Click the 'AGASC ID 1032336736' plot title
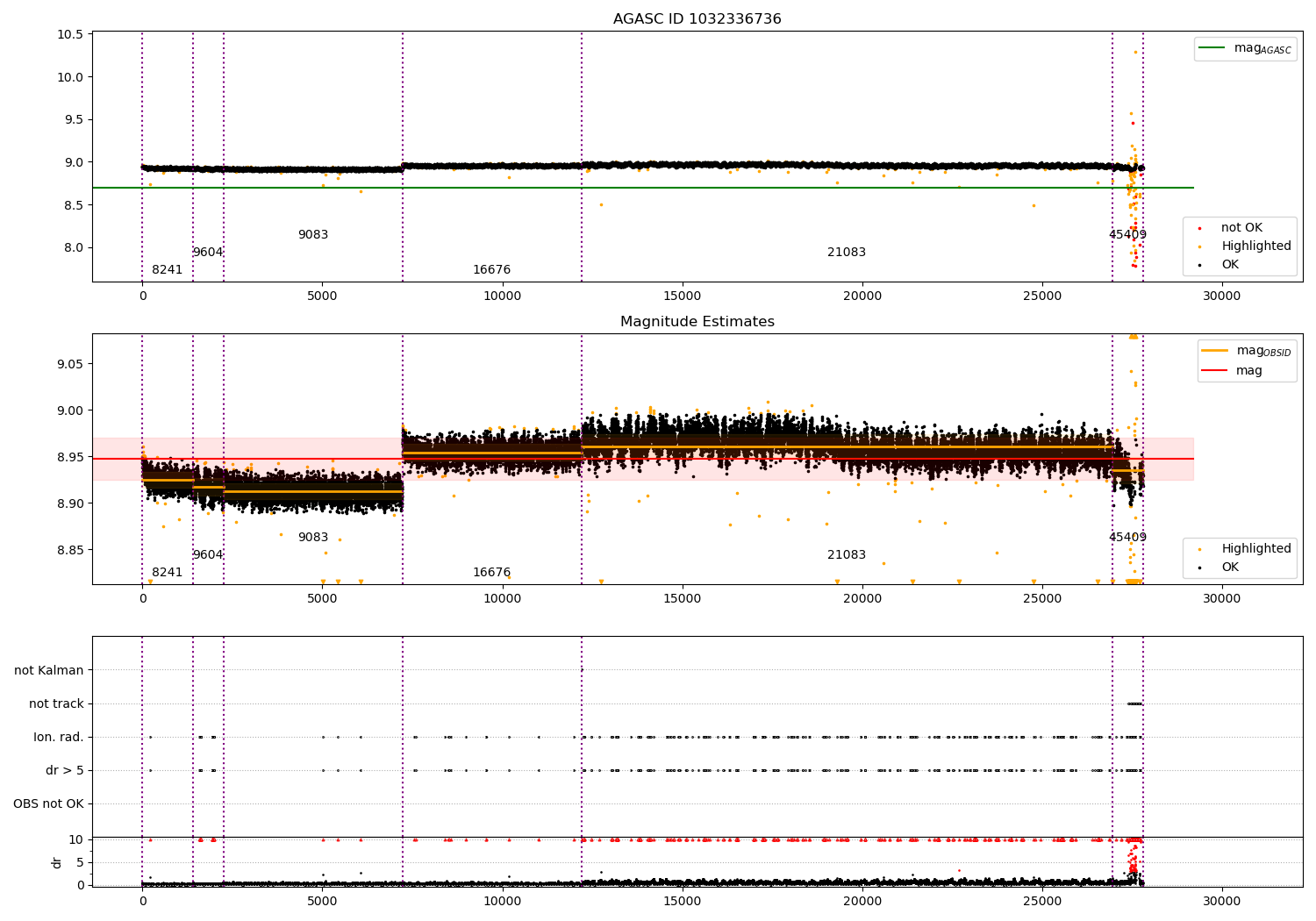Image resolution: width=1316 pixels, height=921 pixels. pos(697,19)
